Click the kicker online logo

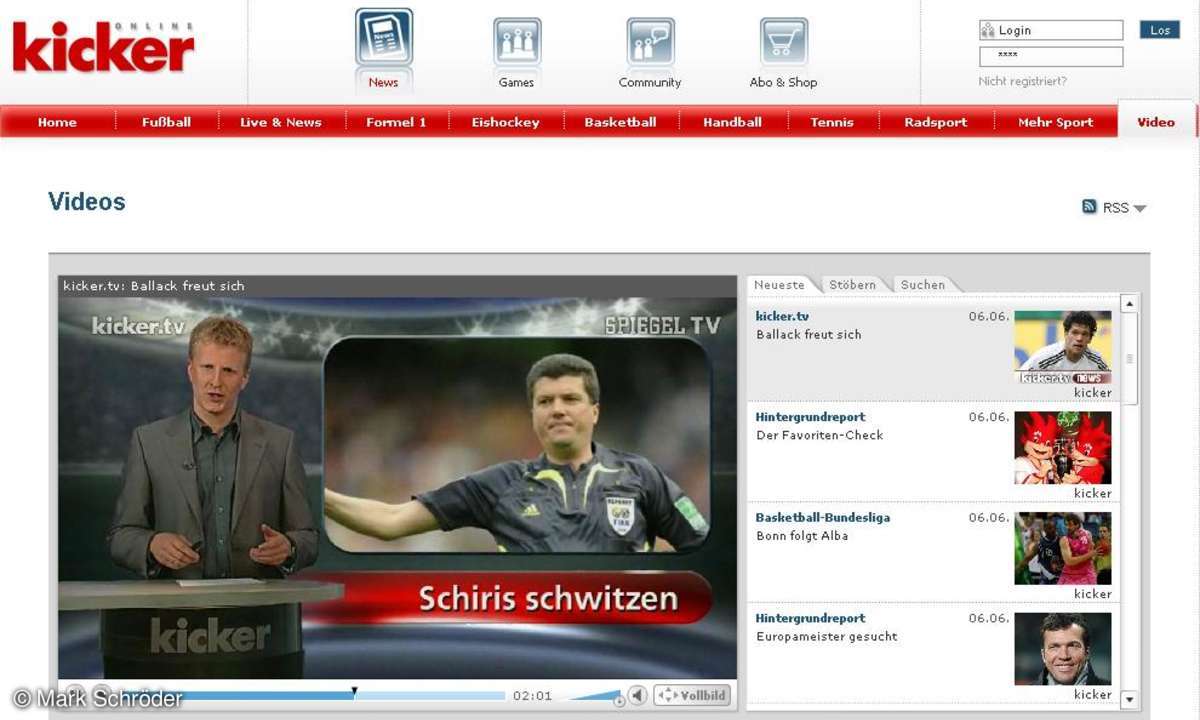click(x=103, y=48)
